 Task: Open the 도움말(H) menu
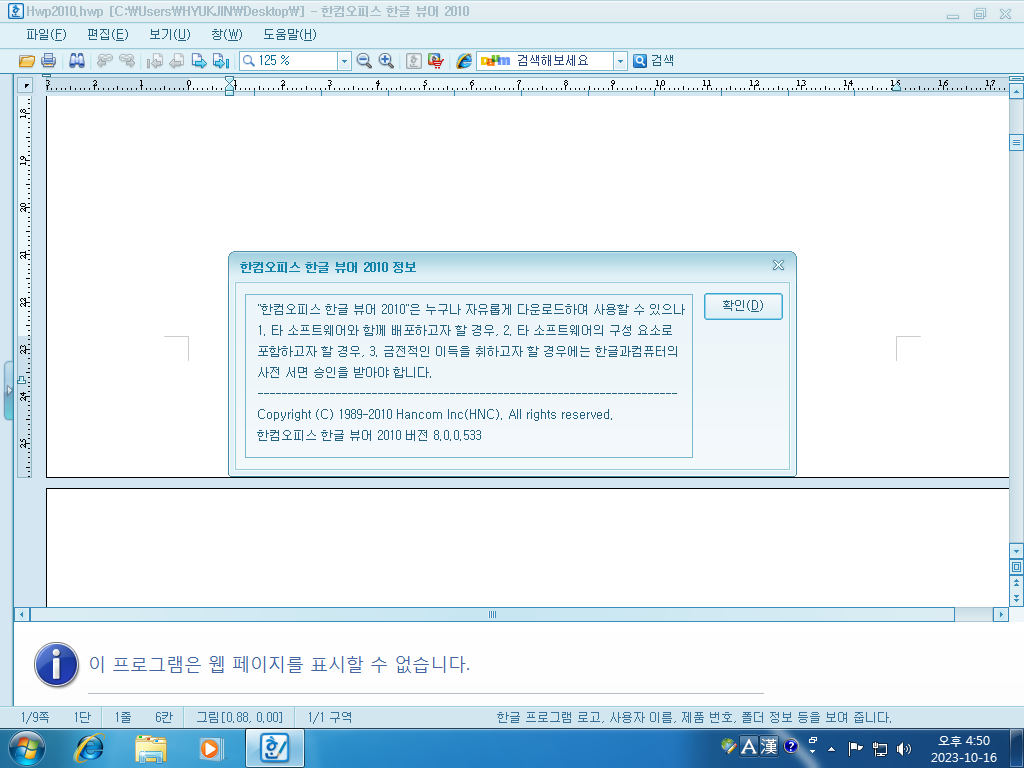click(290, 35)
